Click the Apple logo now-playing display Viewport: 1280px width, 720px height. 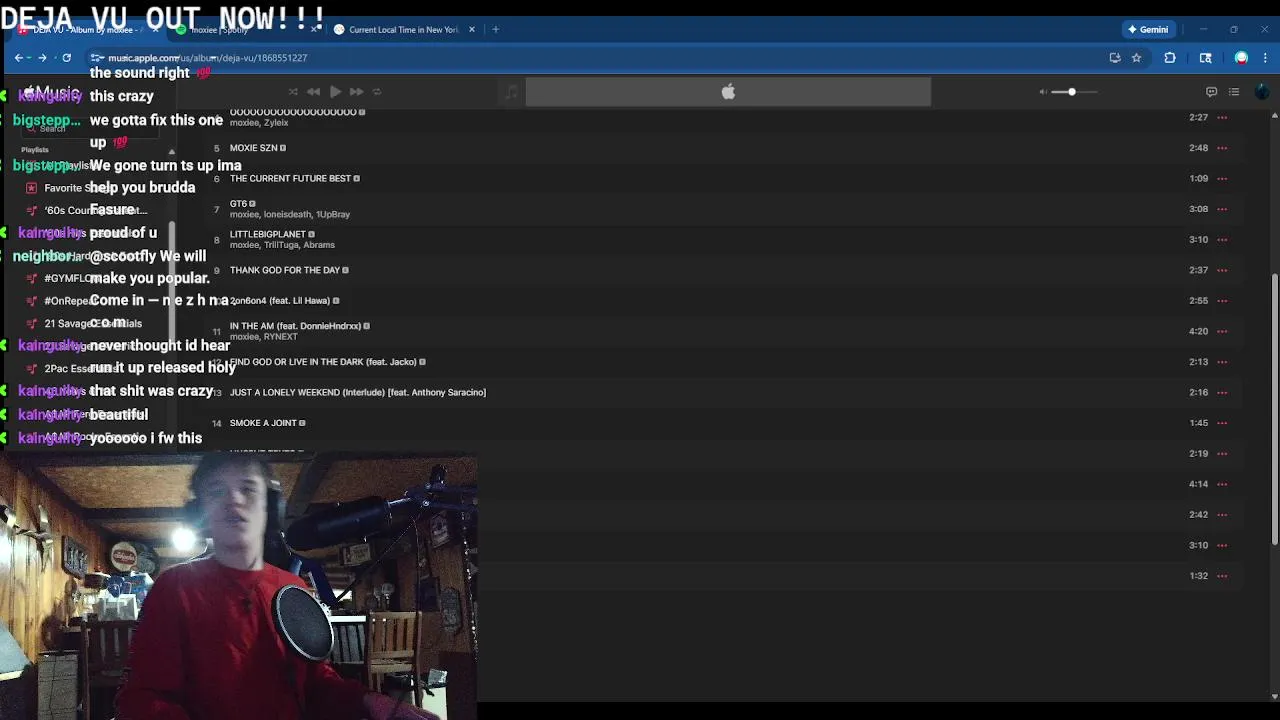(x=728, y=92)
